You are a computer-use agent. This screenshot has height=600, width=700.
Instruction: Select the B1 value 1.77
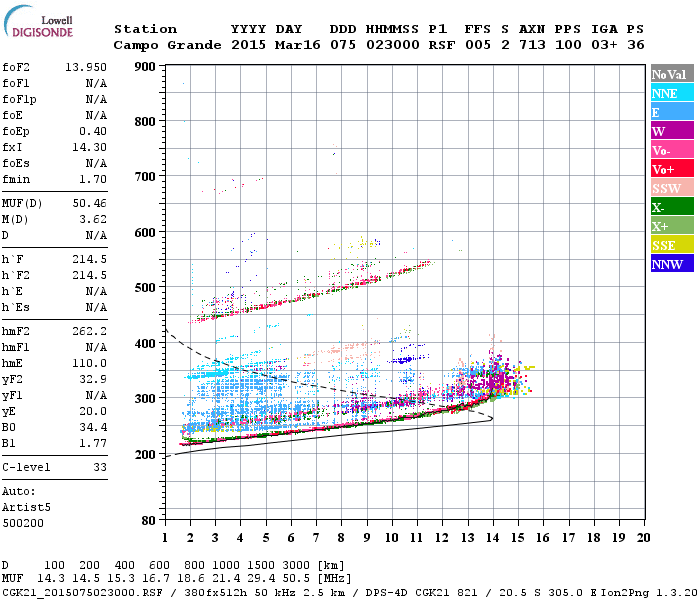[93, 444]
